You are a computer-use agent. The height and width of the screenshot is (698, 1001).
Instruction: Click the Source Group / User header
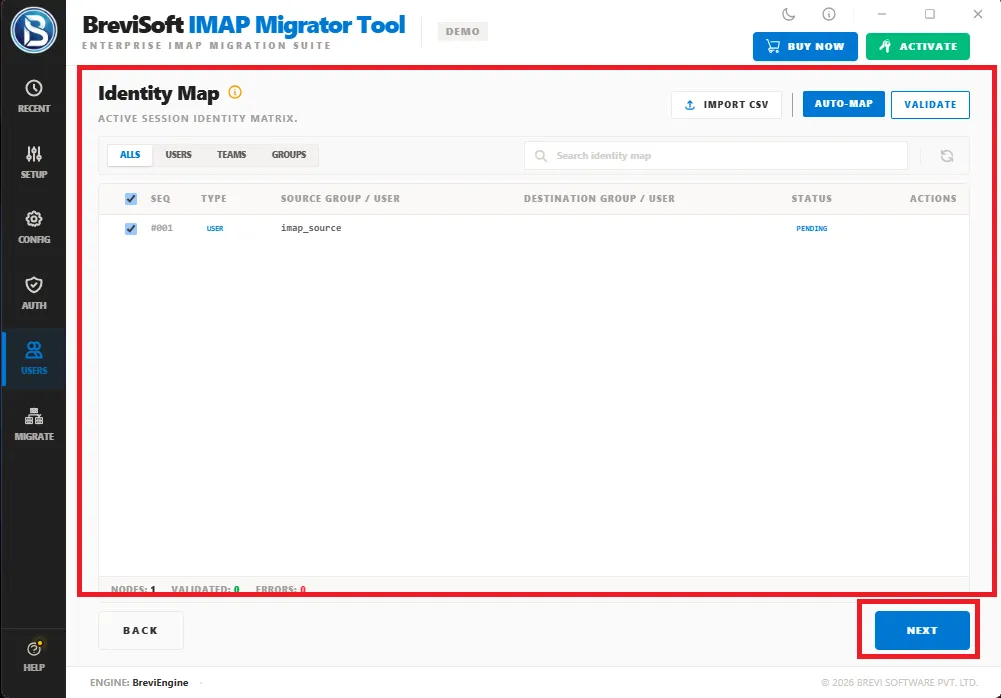click(x=340, y=199)
